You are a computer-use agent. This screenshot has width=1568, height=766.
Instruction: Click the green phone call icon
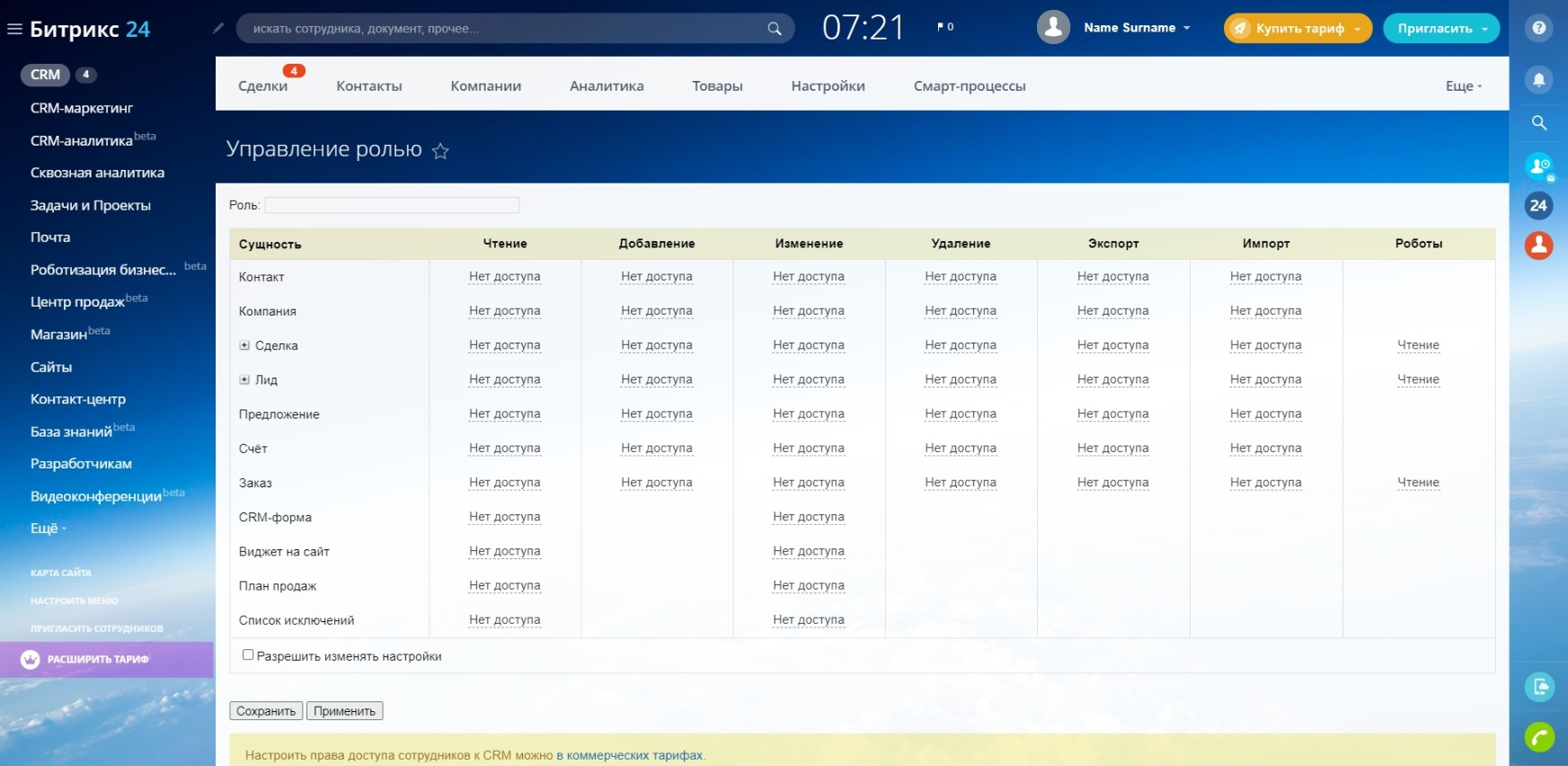click(x=1540, y=737)
